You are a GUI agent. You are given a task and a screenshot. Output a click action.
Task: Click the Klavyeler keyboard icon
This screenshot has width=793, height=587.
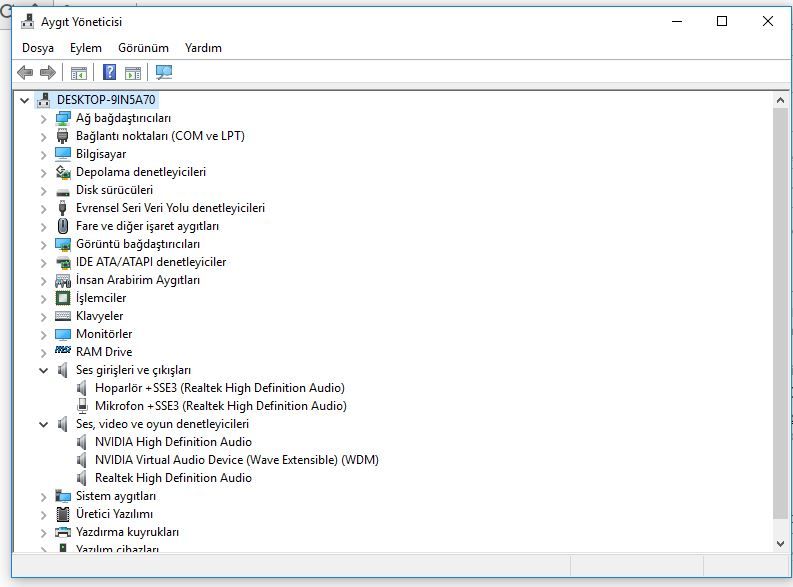[x=63, y=317]
